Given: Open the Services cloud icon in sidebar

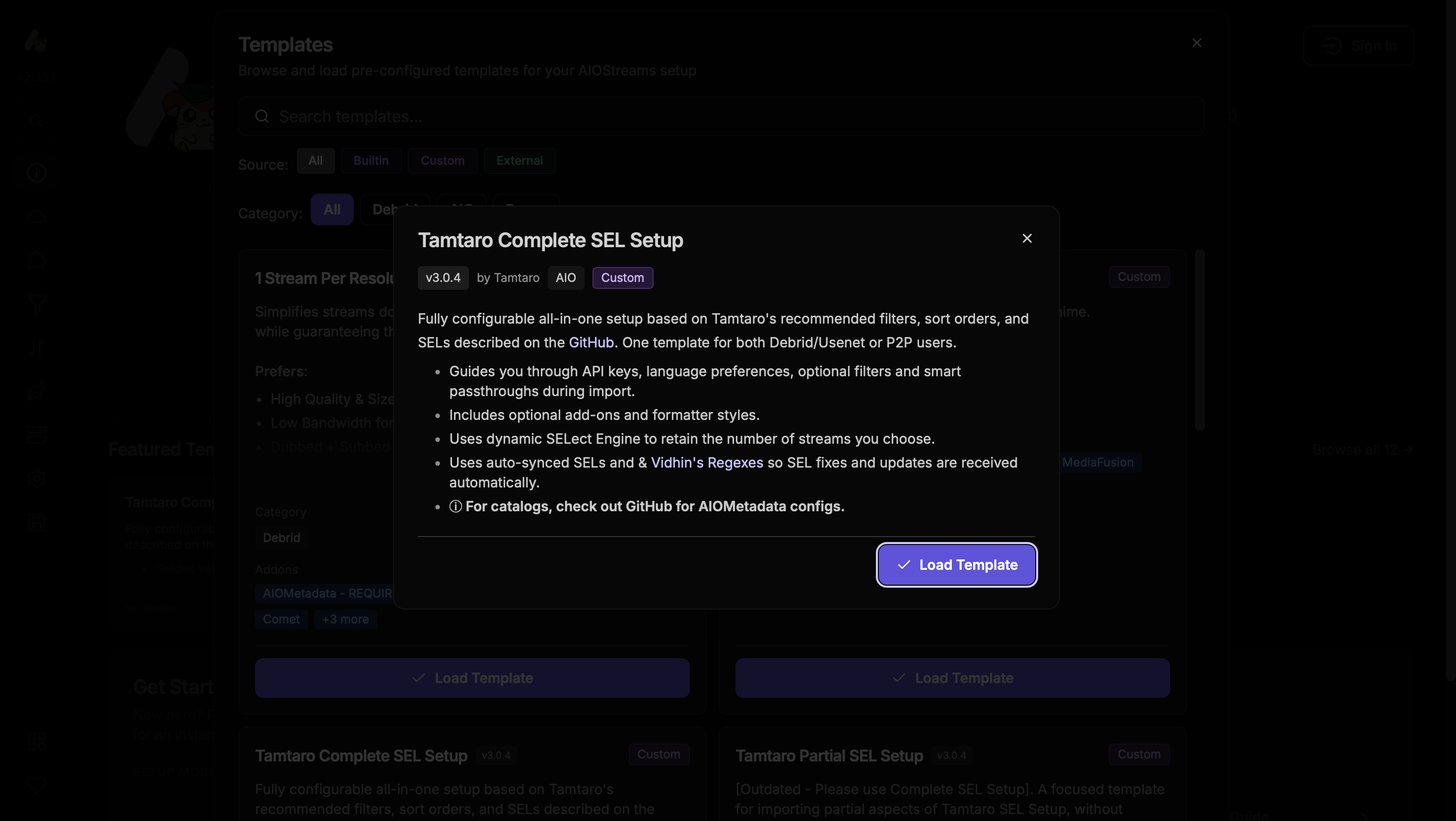Looking at the screenshot, I should [36, 216].
